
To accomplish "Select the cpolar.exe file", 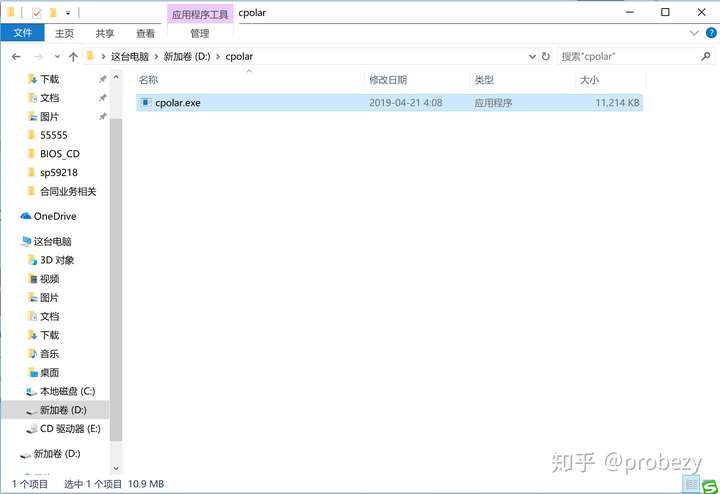I will [x=389, y=103].
